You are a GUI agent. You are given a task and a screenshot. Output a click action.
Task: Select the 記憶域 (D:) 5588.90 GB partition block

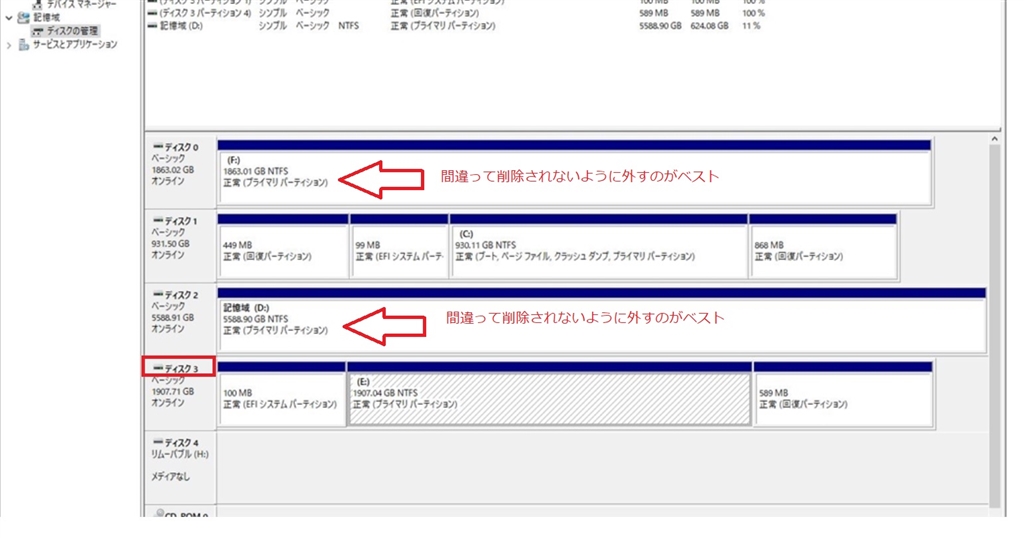[601, 325]
